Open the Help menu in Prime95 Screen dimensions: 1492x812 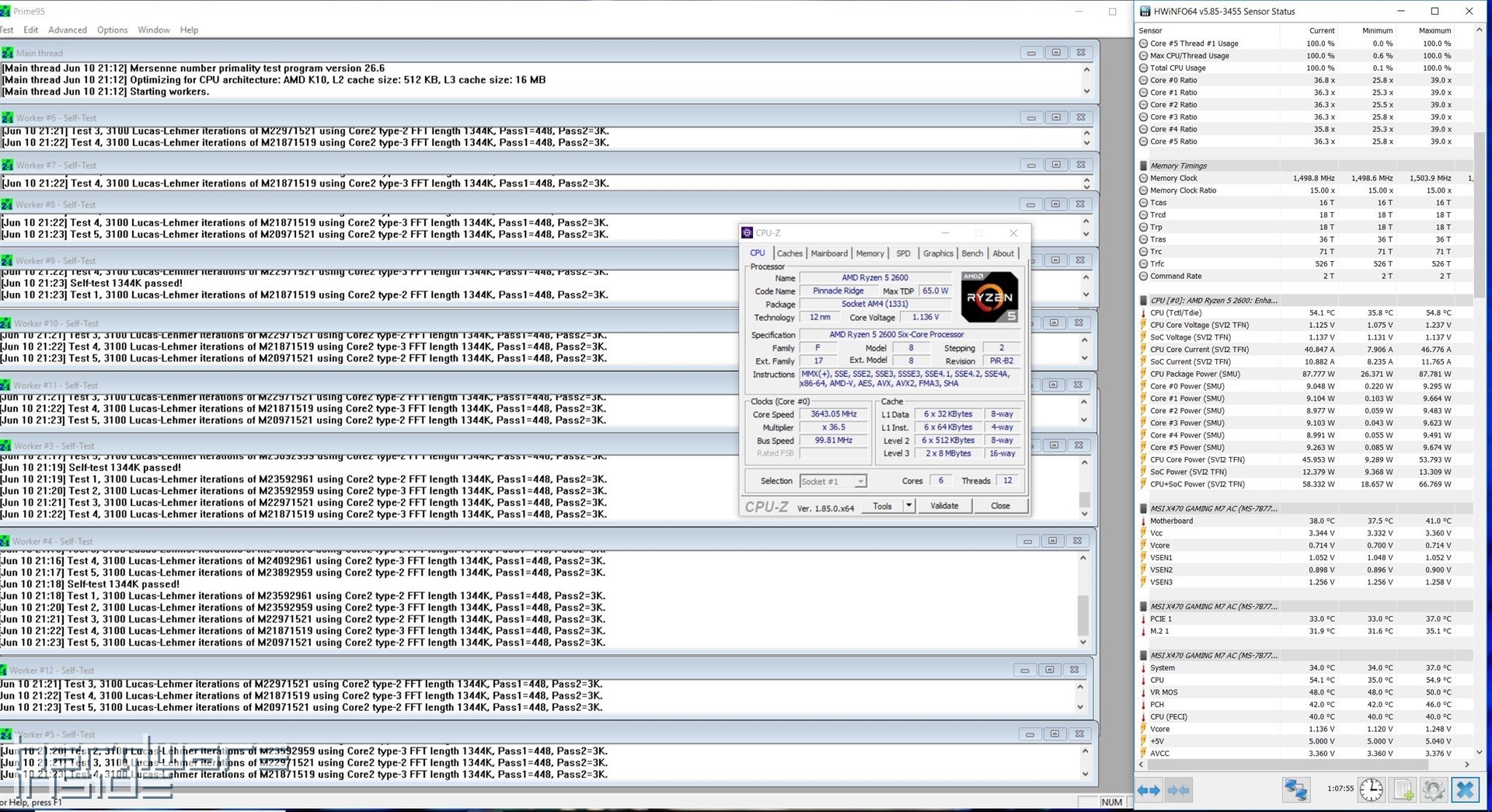(189, 30)
